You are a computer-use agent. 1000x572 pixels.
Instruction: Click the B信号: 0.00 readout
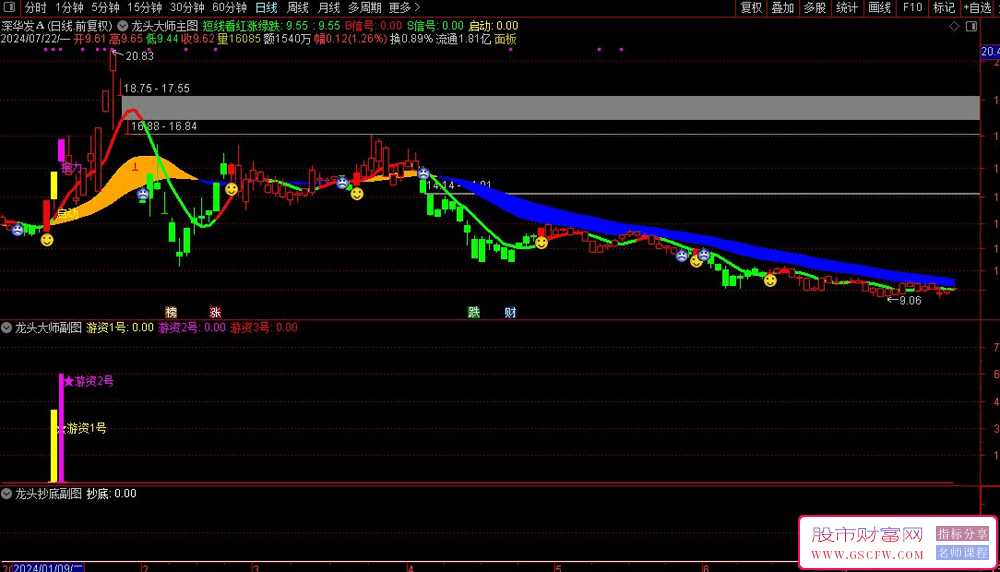tap(374, 26)
